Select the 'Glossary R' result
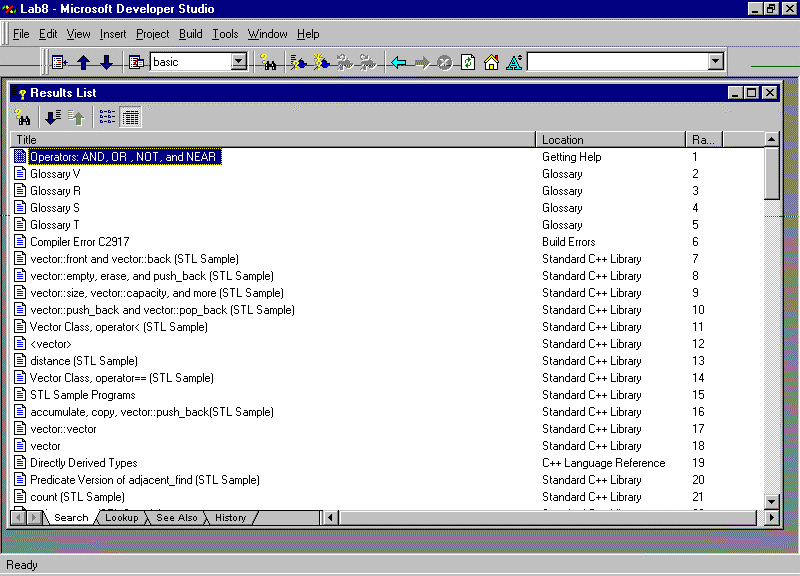Viewport: 800px width, 576px height. (x=55, y=191)
